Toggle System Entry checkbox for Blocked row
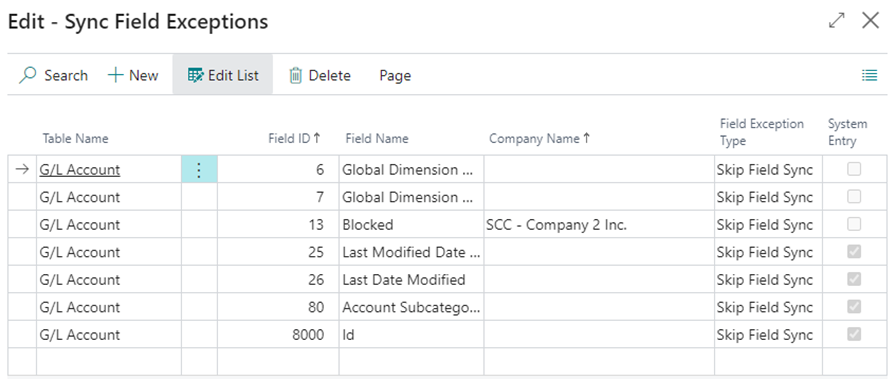The image size is (896, 379). click(854, 224)
